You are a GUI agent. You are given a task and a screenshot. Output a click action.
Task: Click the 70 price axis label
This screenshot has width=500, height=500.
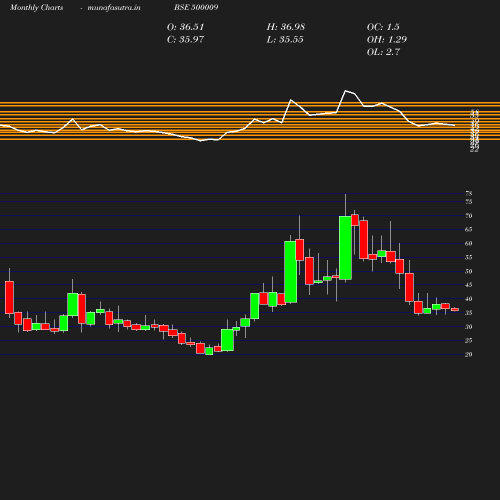[x=469, y=216]
